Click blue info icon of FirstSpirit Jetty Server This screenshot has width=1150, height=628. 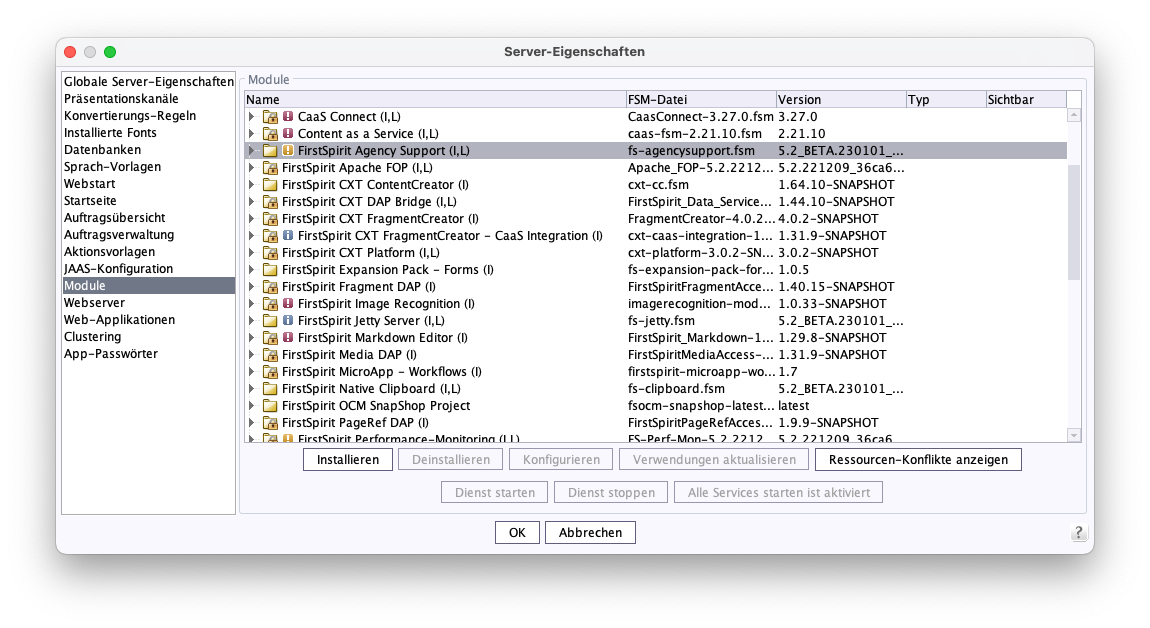coord(288,320)
